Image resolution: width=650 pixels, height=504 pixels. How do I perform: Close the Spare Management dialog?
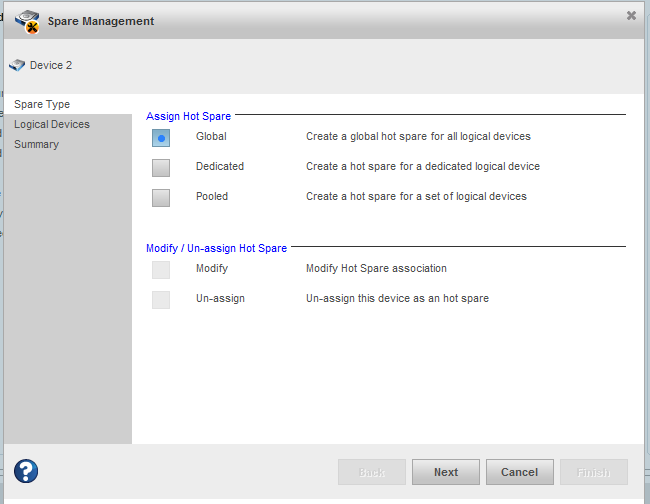(x=631, y=16)
